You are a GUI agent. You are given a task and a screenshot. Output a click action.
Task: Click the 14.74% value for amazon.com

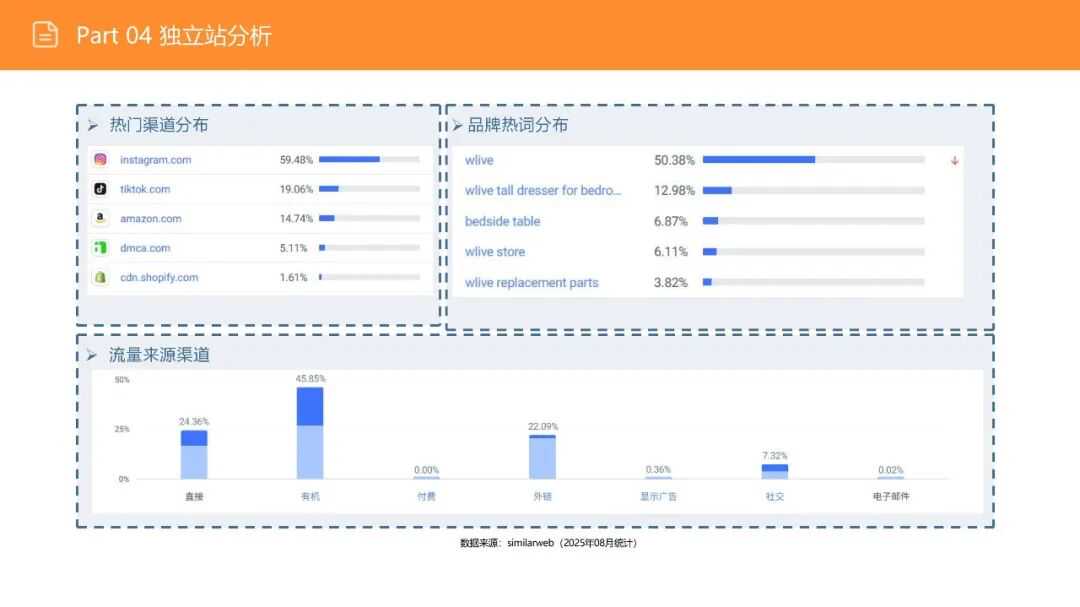click(296, 218)
